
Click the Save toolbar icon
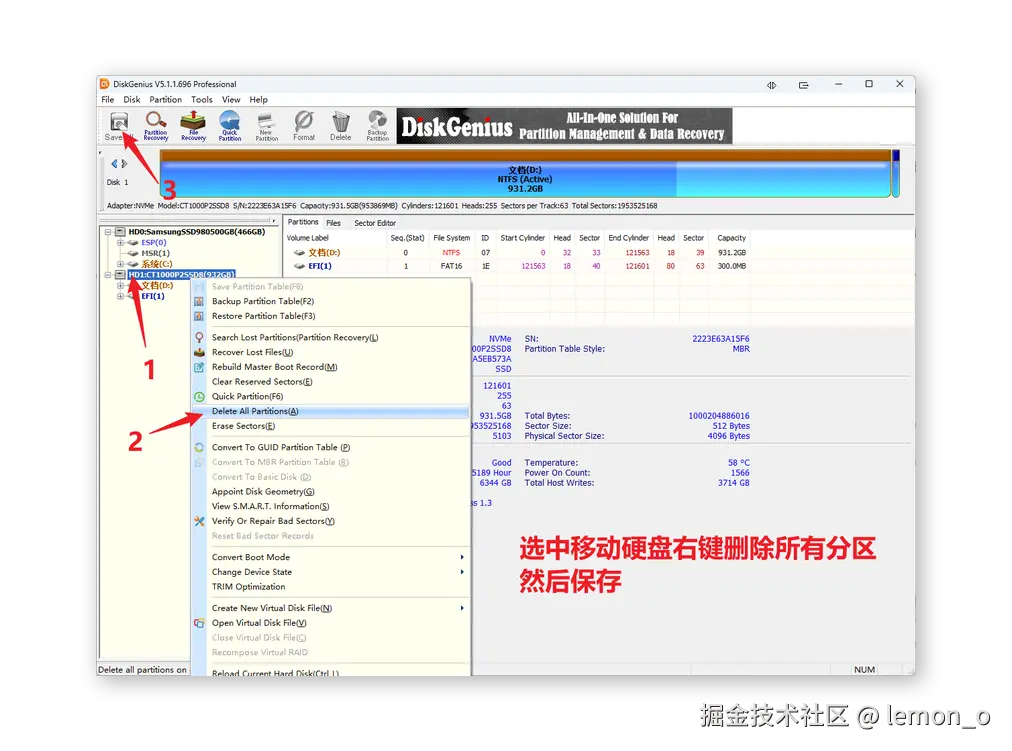pyautogui.click(x=118, y=126)
